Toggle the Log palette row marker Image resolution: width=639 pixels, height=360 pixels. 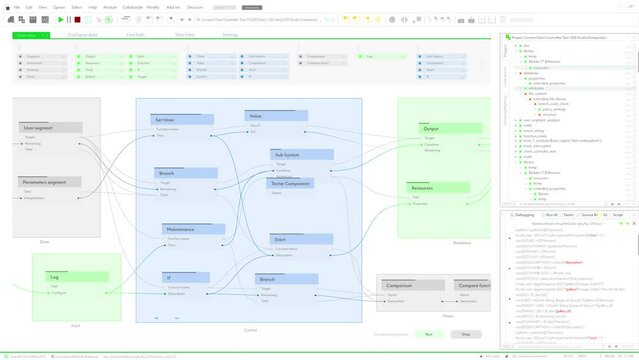coord(360,56)
